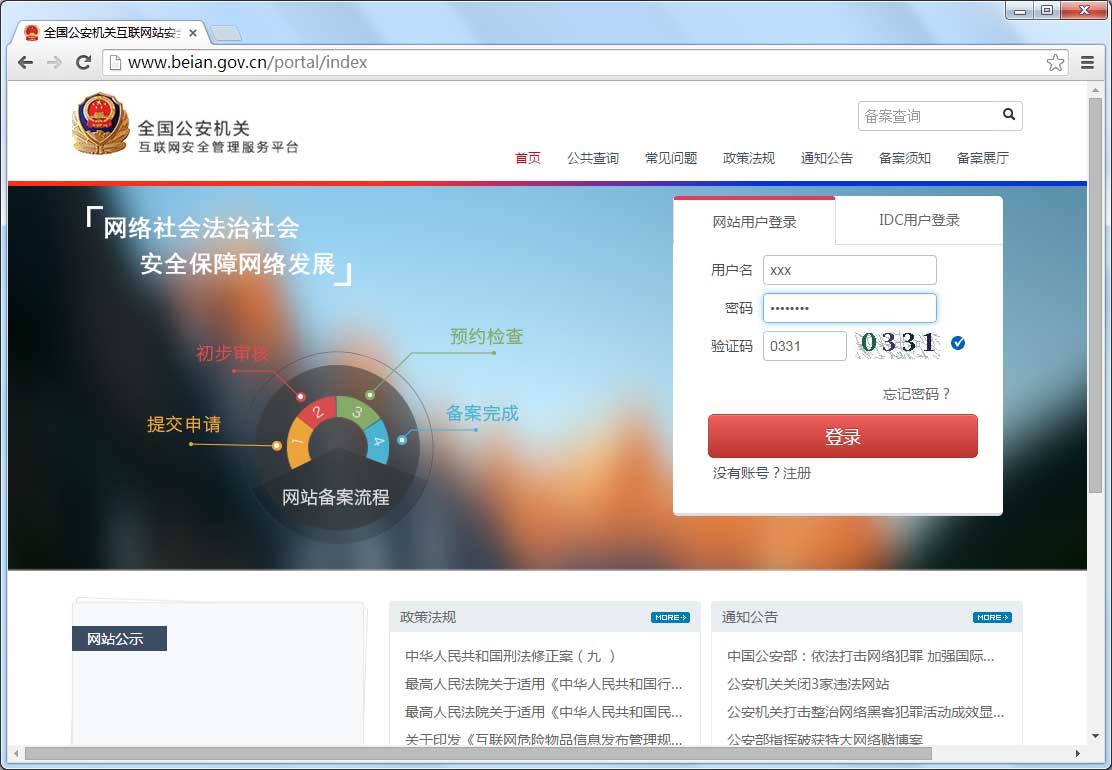
Task: Bookmark this page with the star icon
Action: pyautogui.click(x=1055, y=62)
